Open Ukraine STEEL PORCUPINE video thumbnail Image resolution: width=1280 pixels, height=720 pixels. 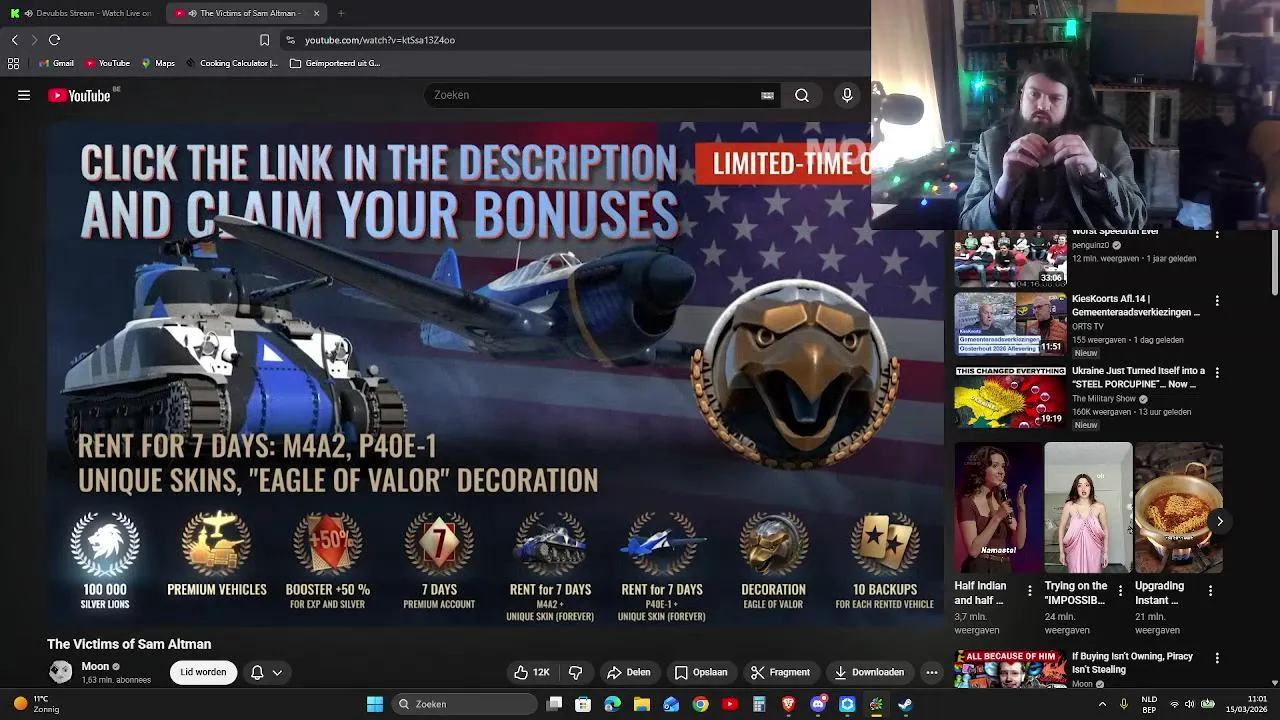click(x=1010, y=396)
